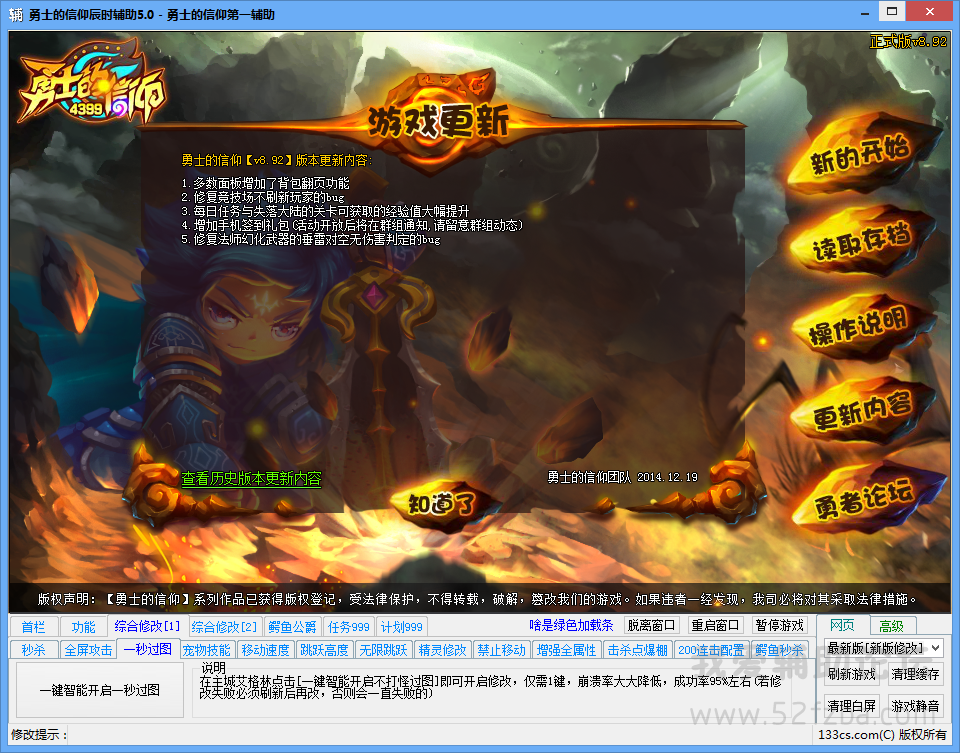Switch to the 功能 tab
The height and width of the screenshot is (753, 960).
(x=83, y=627)
